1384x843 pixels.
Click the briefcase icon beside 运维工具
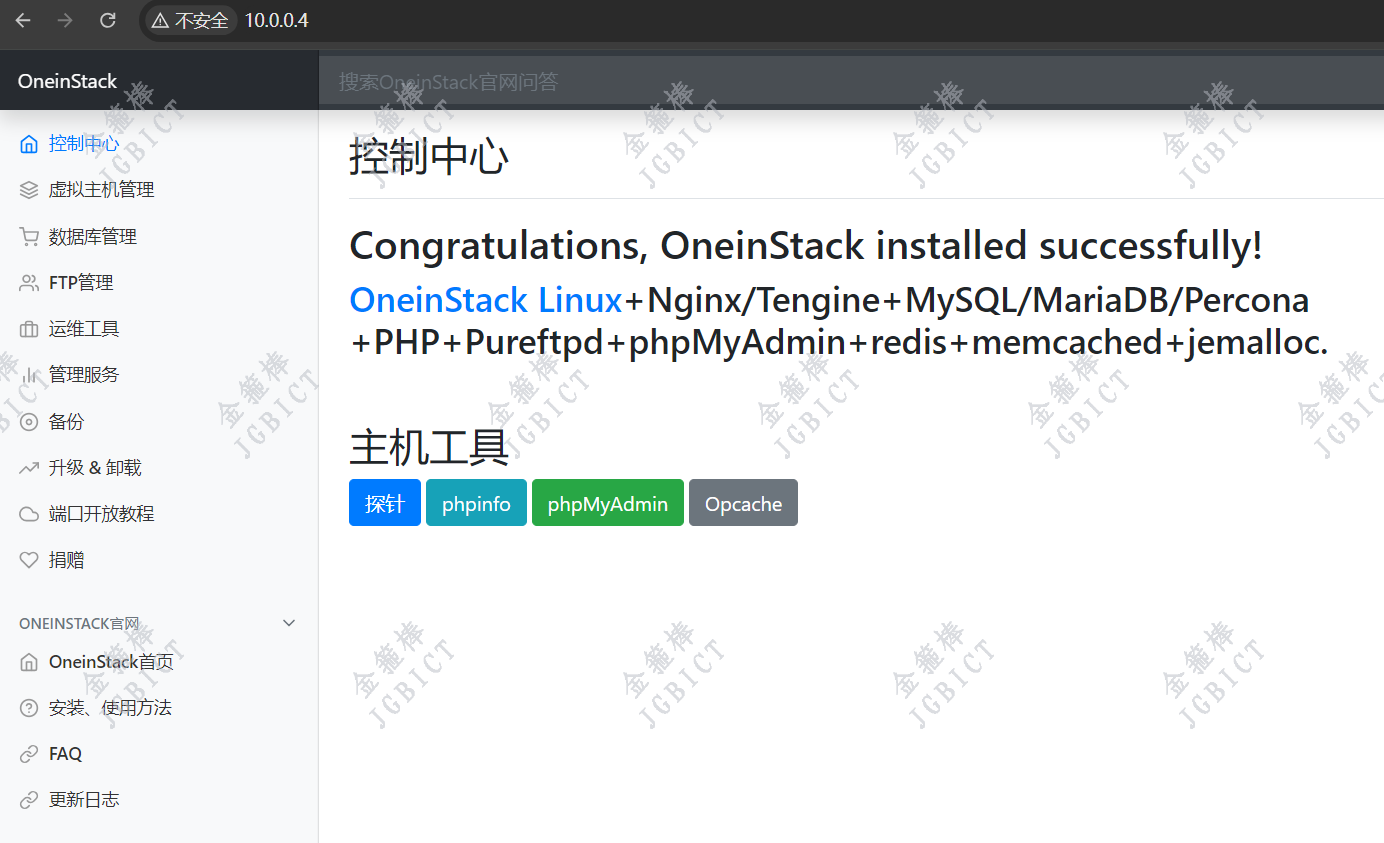(29, 329)
